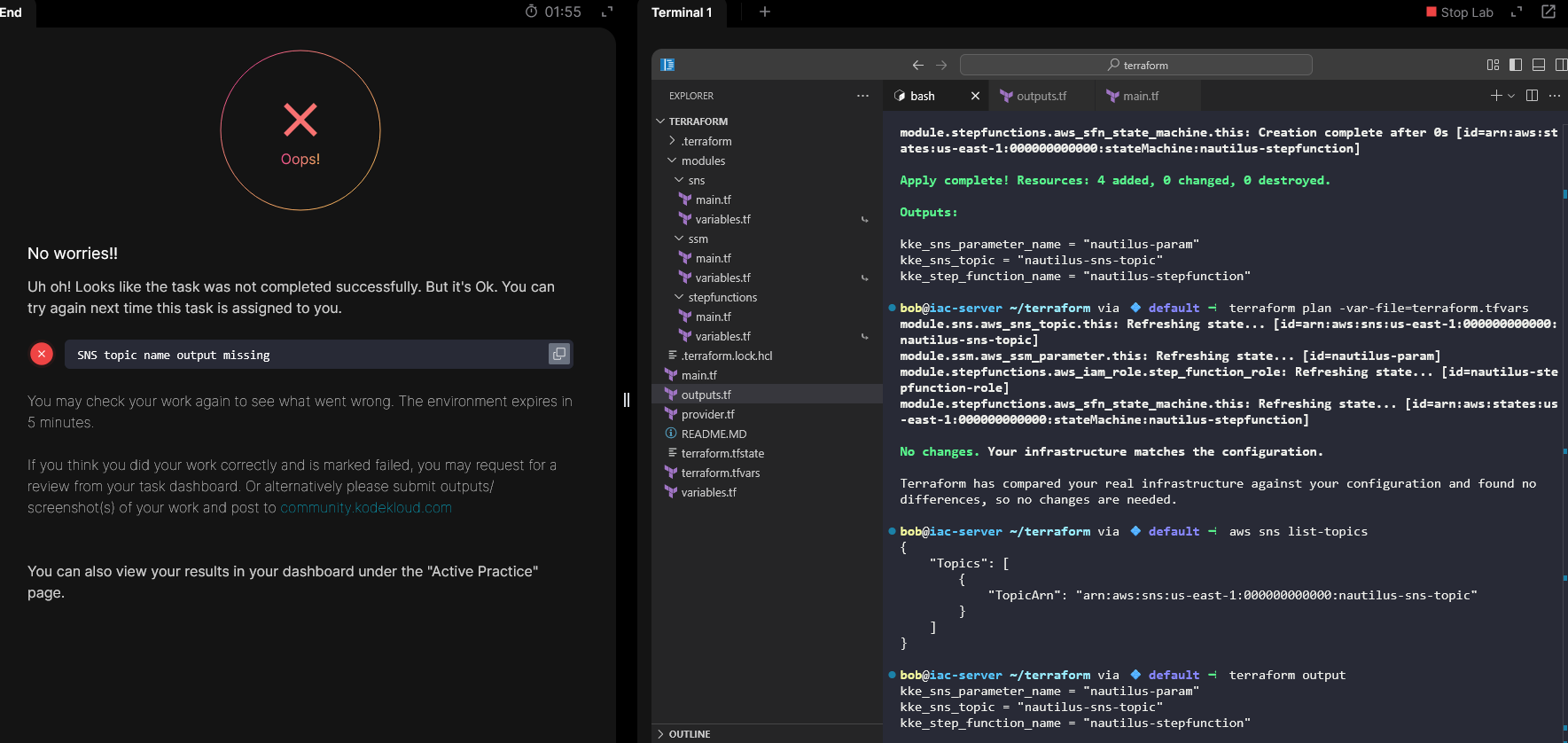The image size is (1568, 743).
Task: Click the terraform search box
Action: (1135, 65)
